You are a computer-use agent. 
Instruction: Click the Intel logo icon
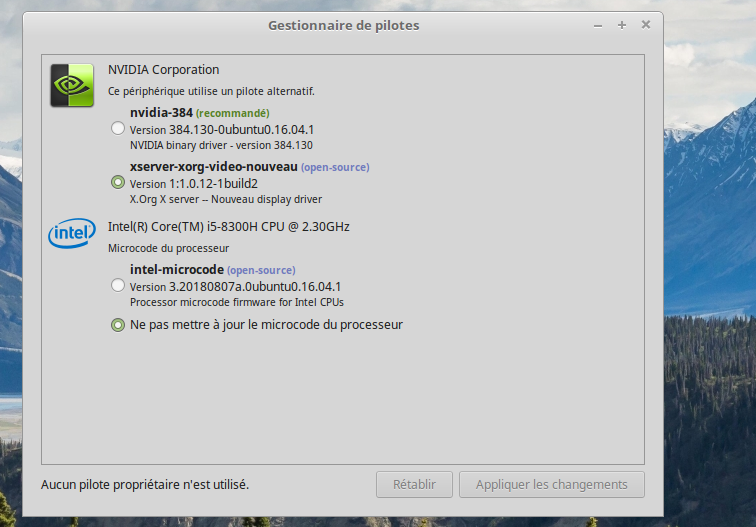72,234
